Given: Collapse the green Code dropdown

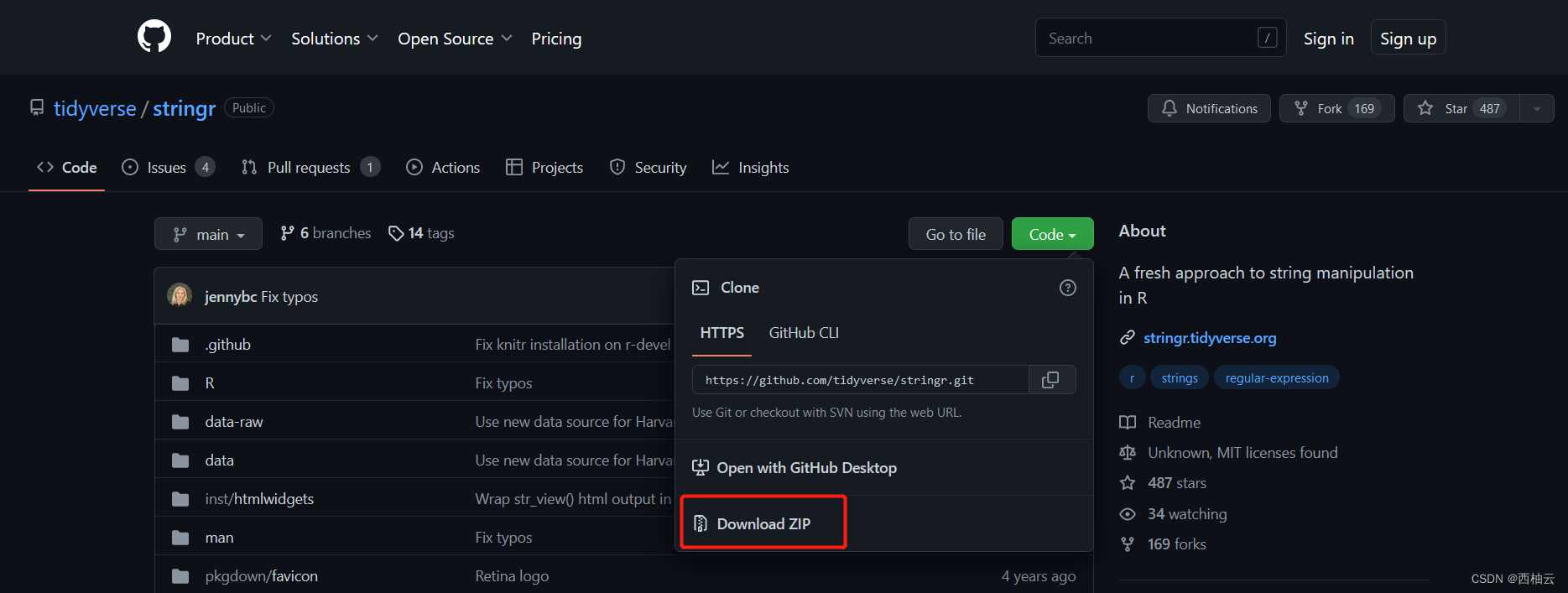Looking at the screenshot, I should (x=1052, y=234).
